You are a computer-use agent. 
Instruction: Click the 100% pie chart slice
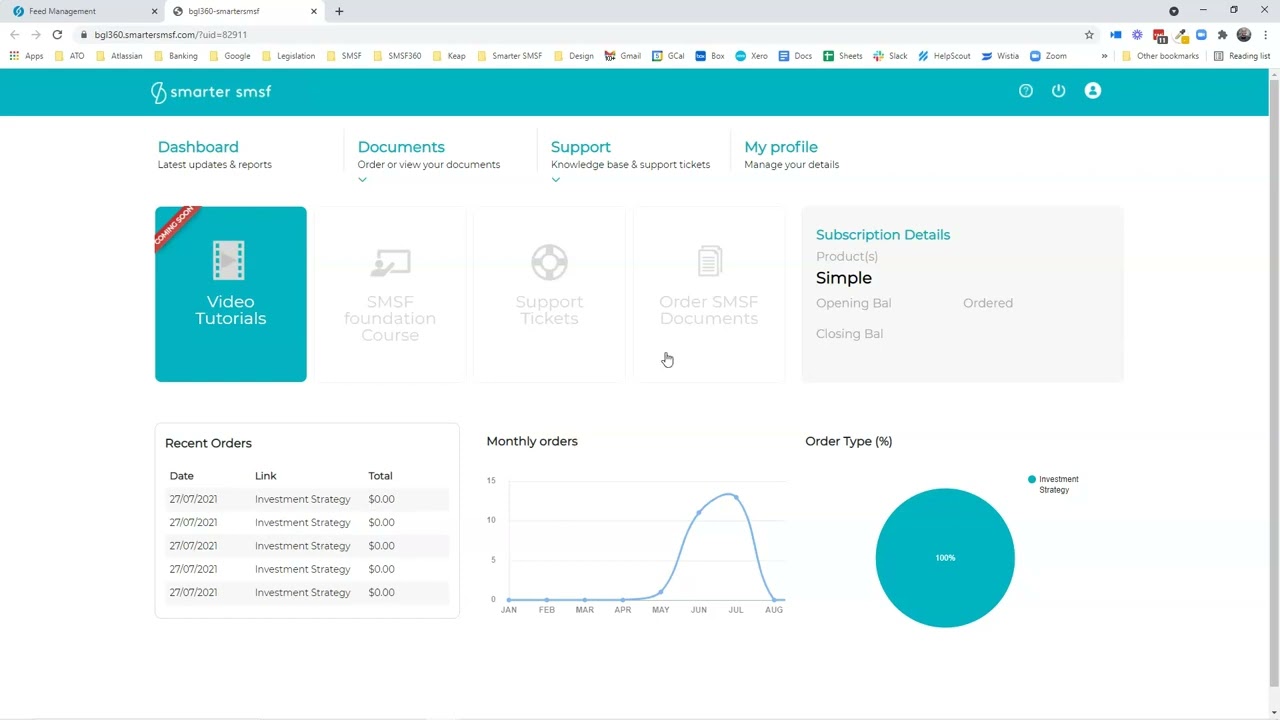945,558
